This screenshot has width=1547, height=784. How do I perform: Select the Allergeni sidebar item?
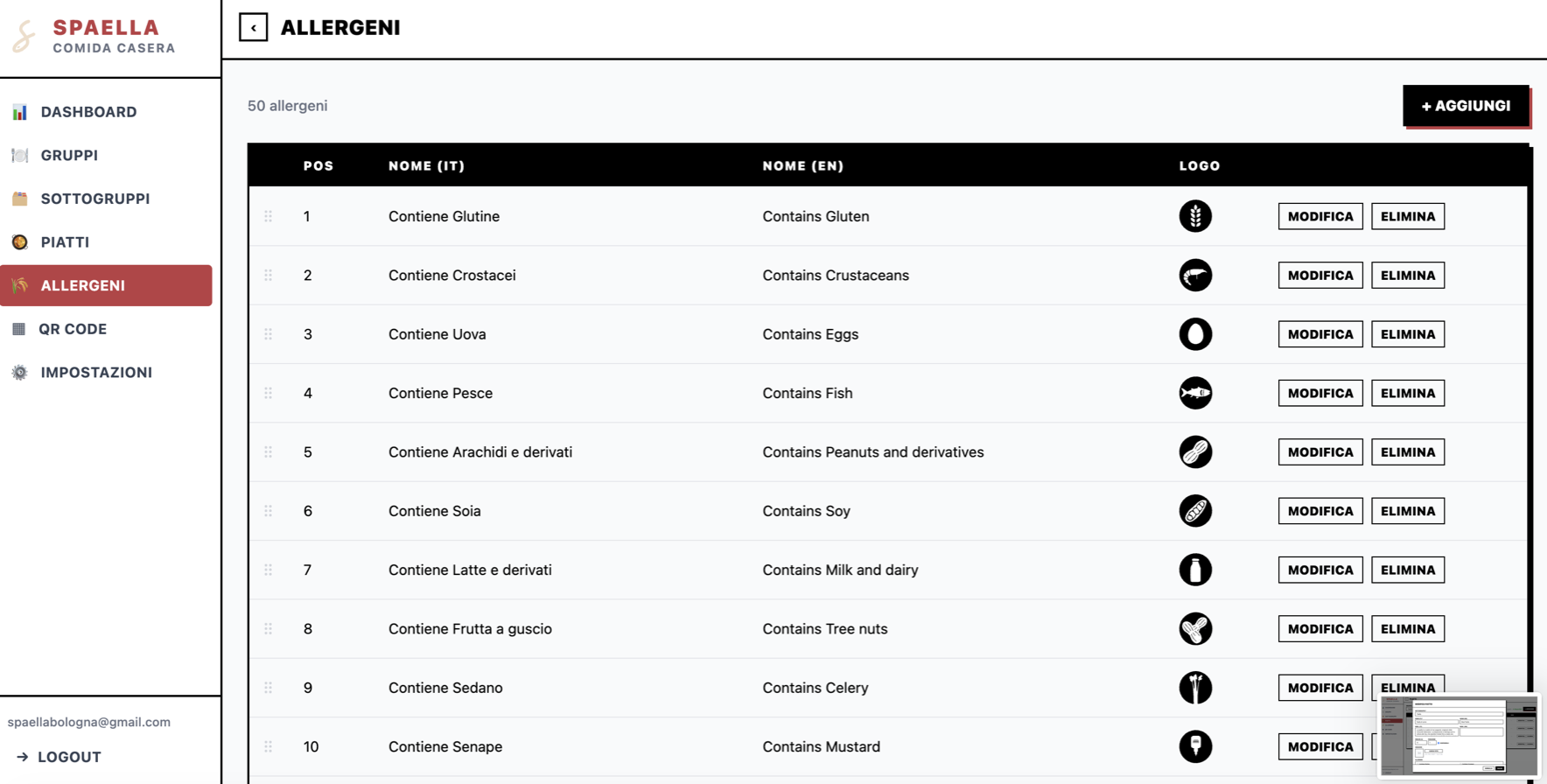(106, 285)
